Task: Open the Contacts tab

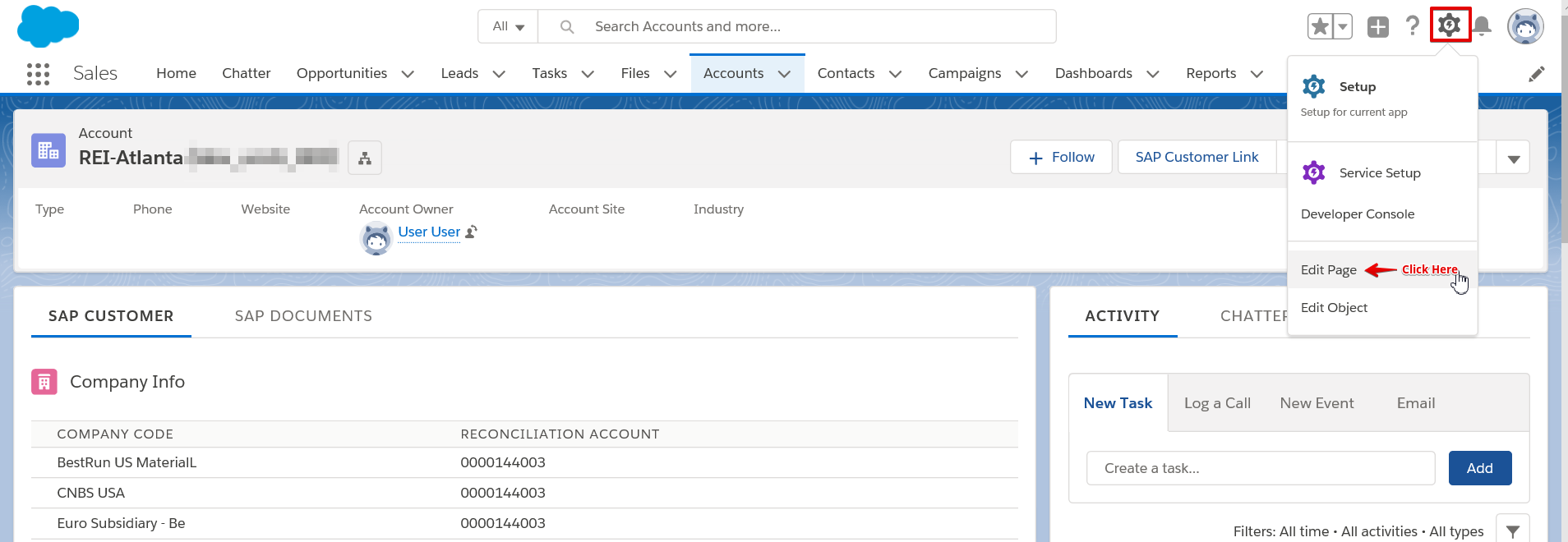Action: pos(846,73)
